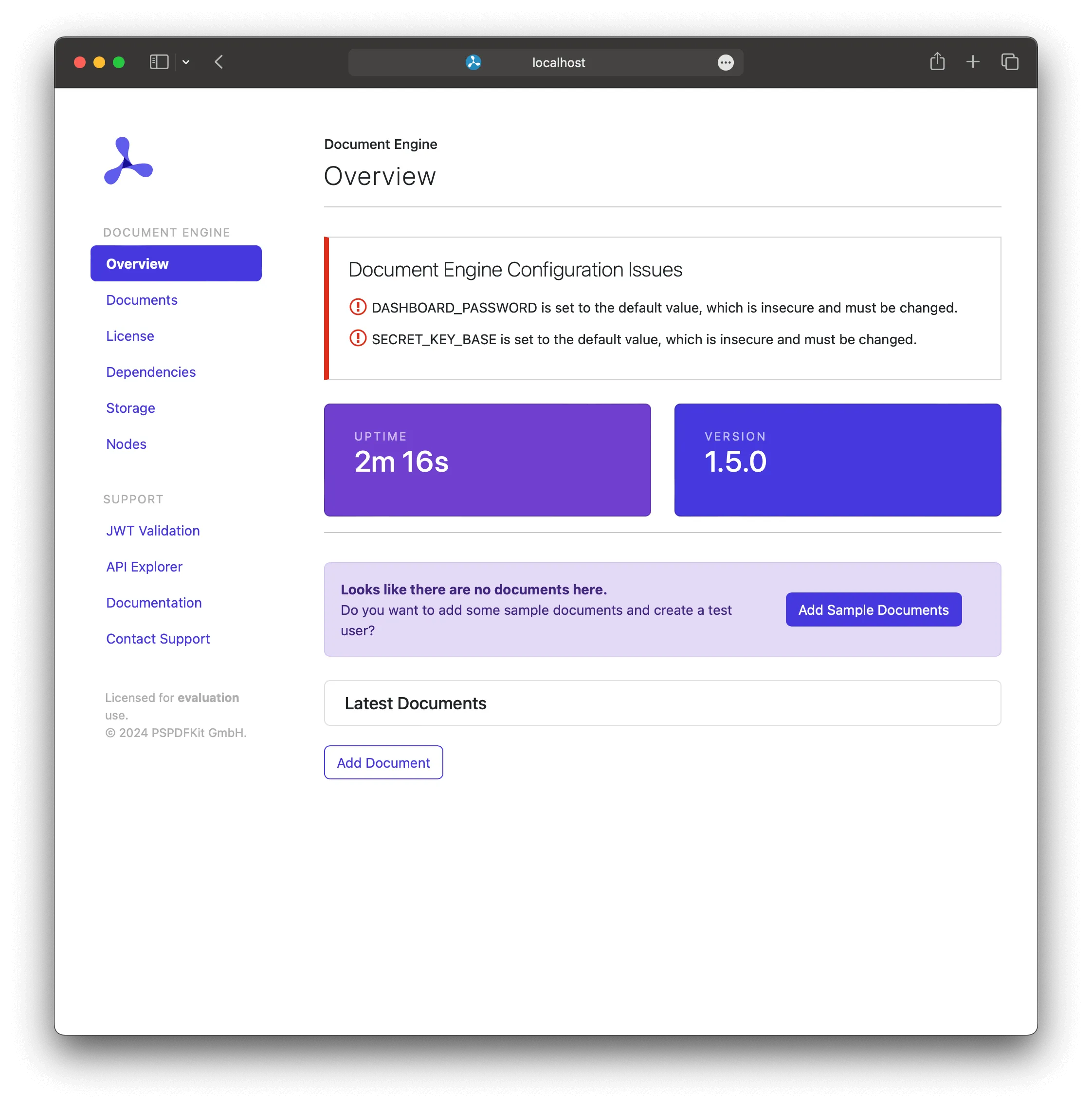
Task: Open a new tab with the plus icon
Action: coord(972,62)
